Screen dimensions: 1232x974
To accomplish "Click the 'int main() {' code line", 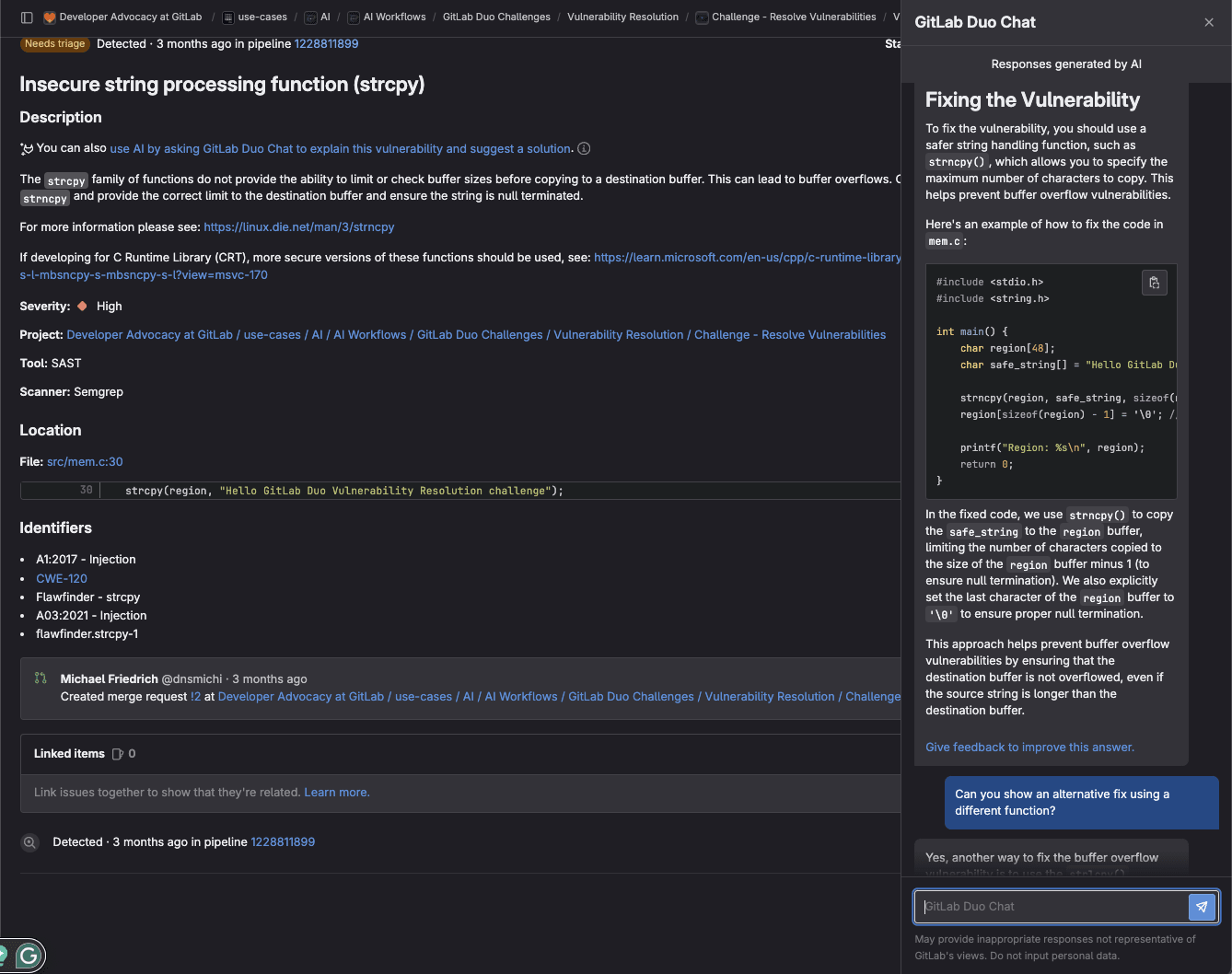I will 971,331.
